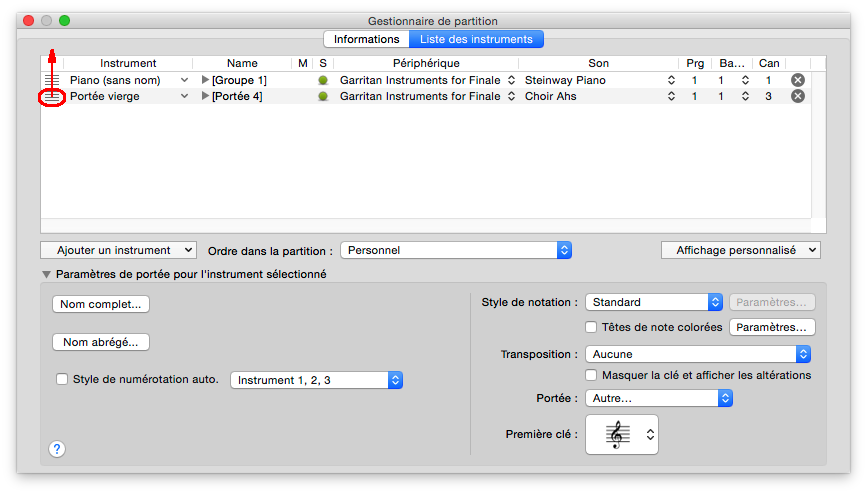Image resolution: width=867 pixels, height=494 pixels.
Task: Open Ordre dans la partition dropdown
Action: 456,250
